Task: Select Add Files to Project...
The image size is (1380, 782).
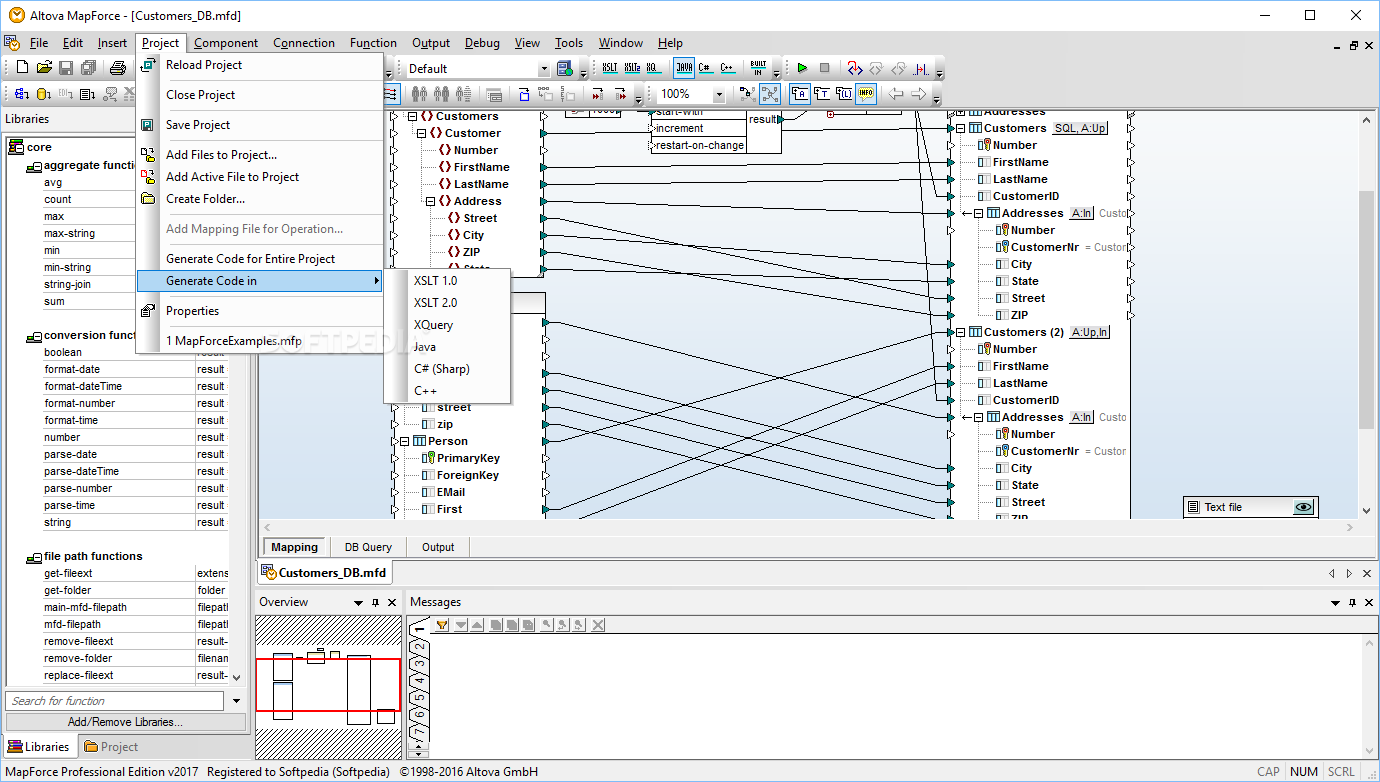Action: pyautogui.click(x=260, y=155)
